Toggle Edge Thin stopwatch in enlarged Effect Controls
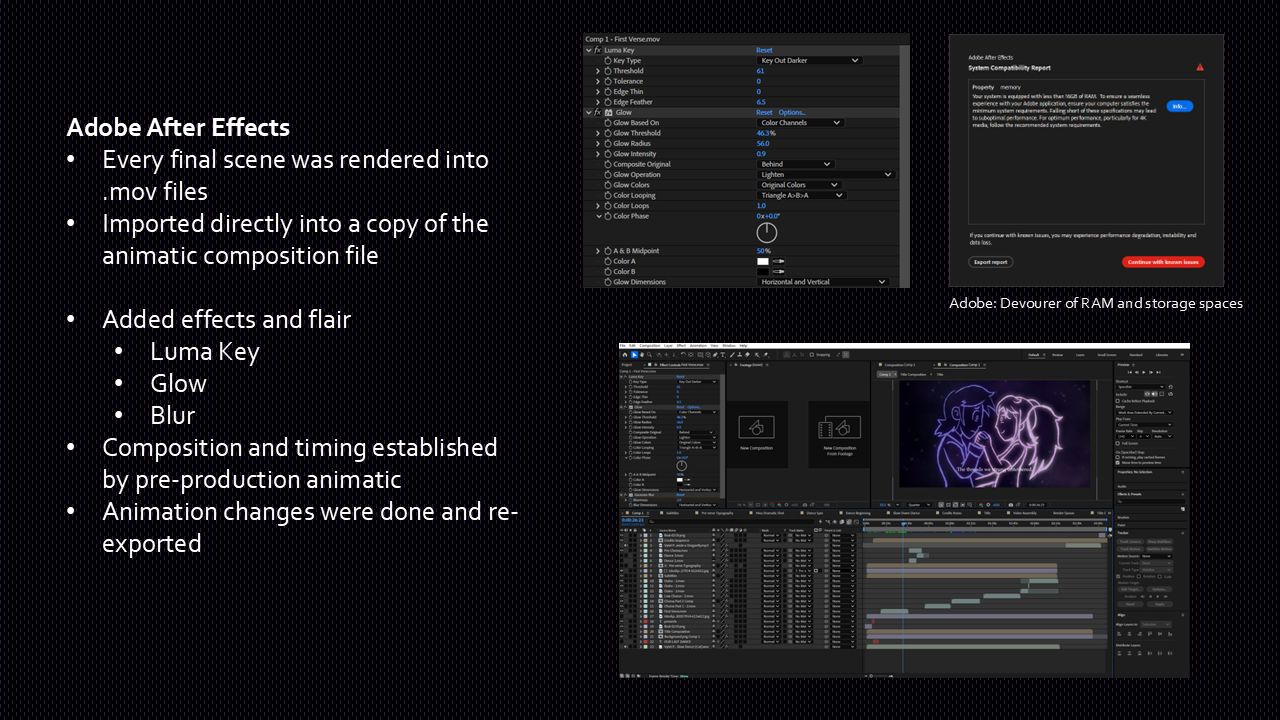 pyautogui.click(x=607, y=92)
